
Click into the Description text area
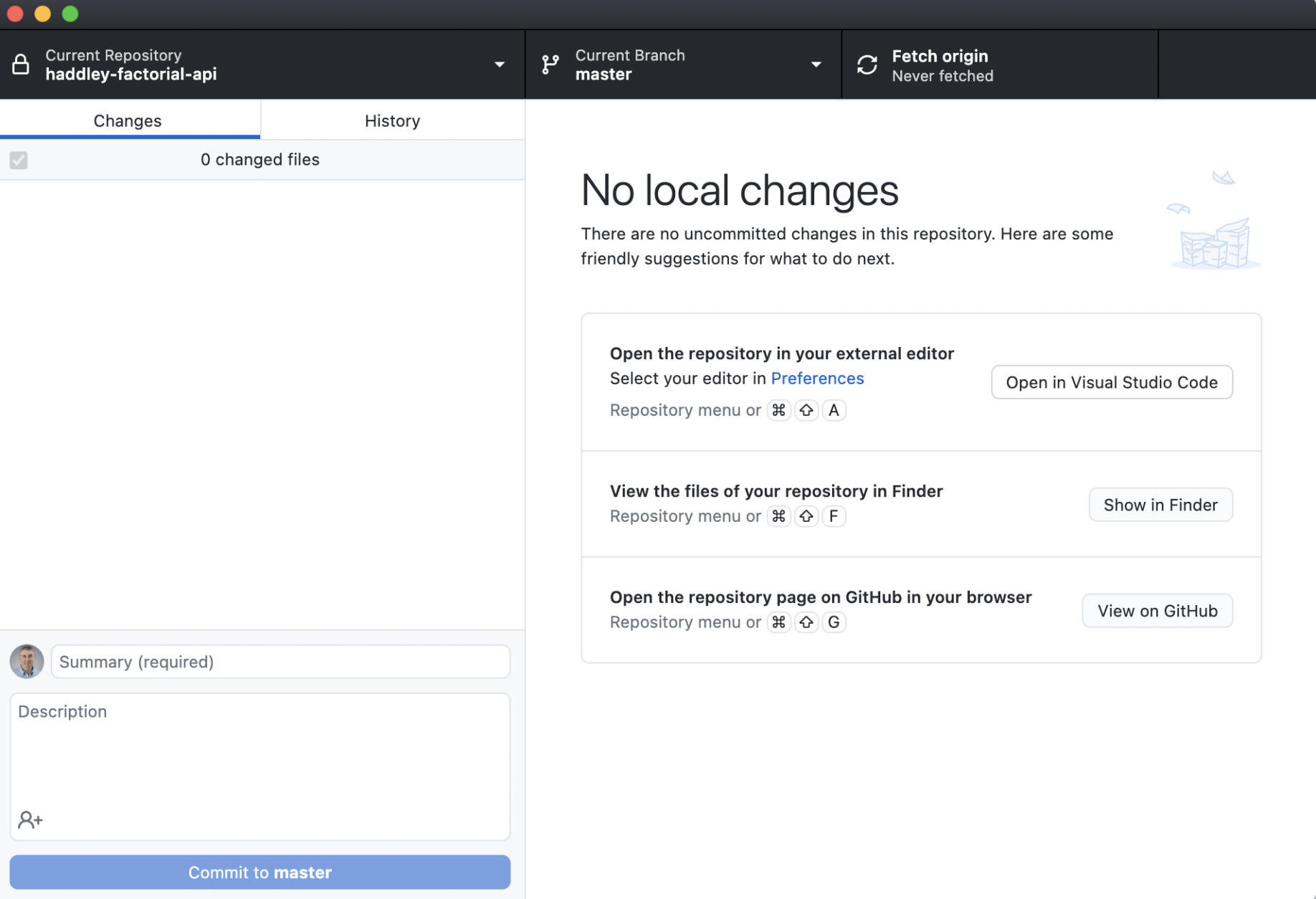[x=259, y=753]
